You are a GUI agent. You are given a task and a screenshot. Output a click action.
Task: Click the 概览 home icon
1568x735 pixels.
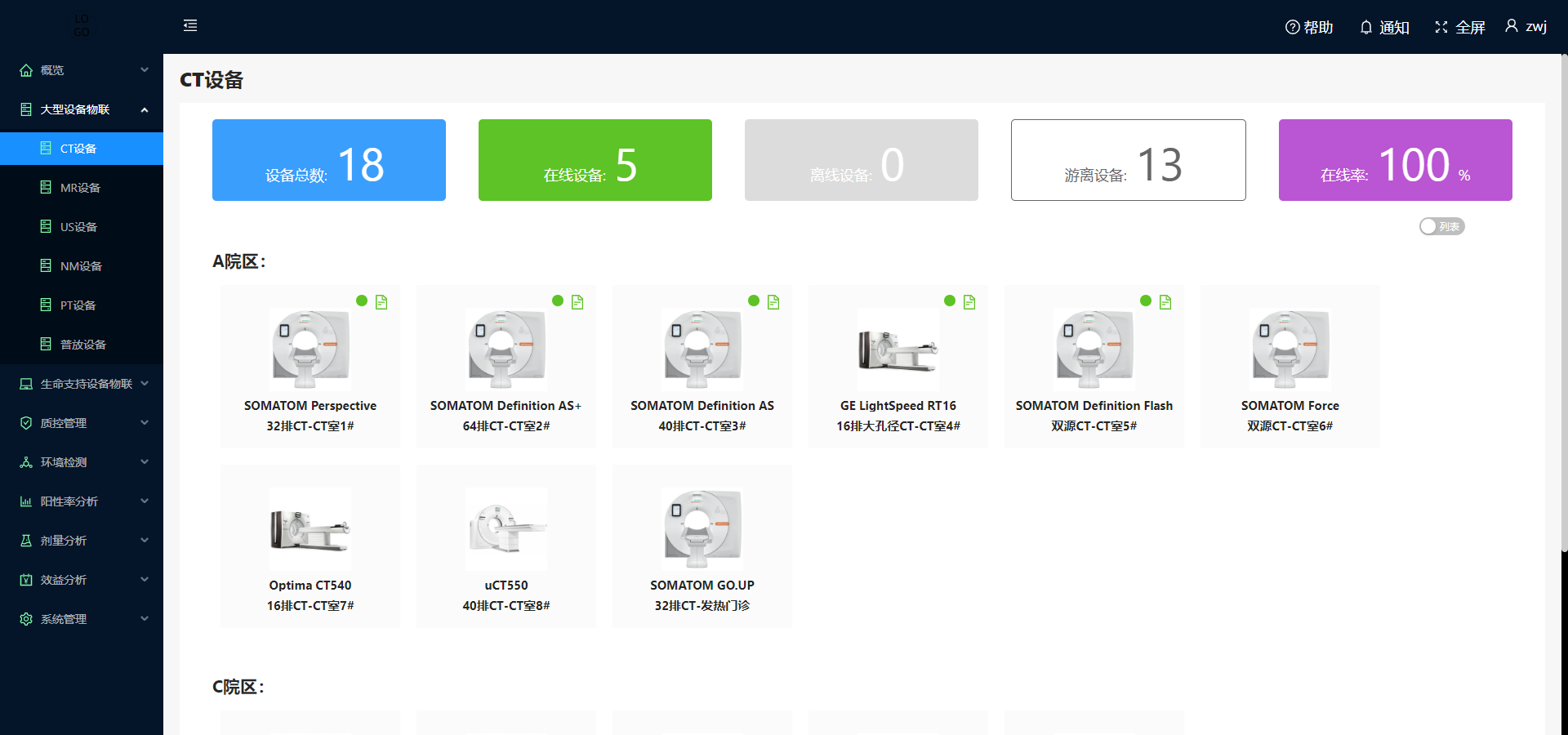[x=26, y=70]
